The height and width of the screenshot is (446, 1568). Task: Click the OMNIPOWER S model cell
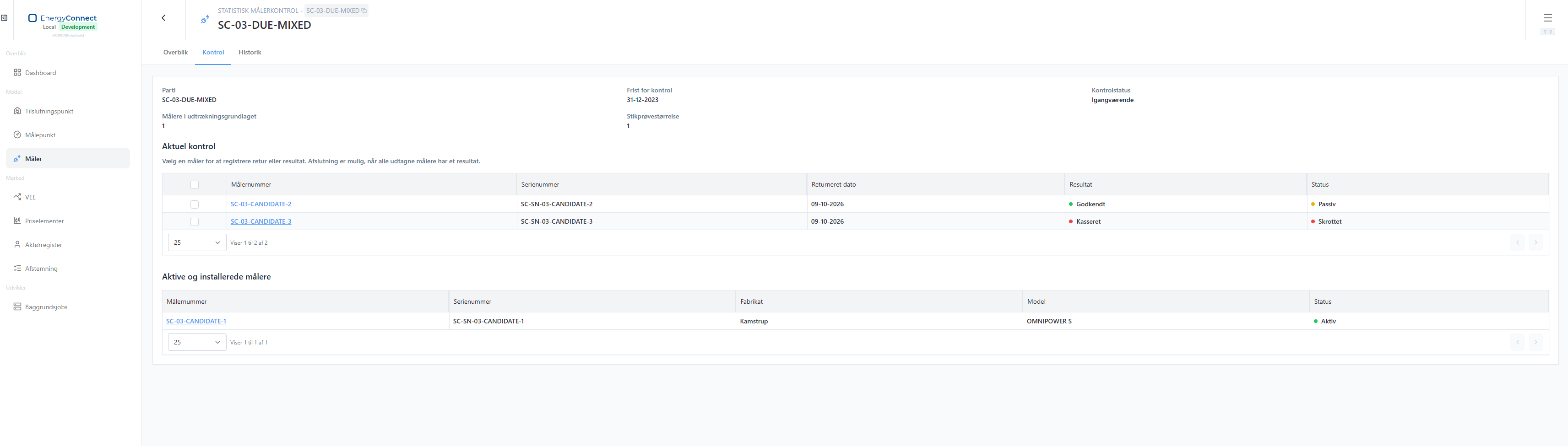coord(1166,321)
